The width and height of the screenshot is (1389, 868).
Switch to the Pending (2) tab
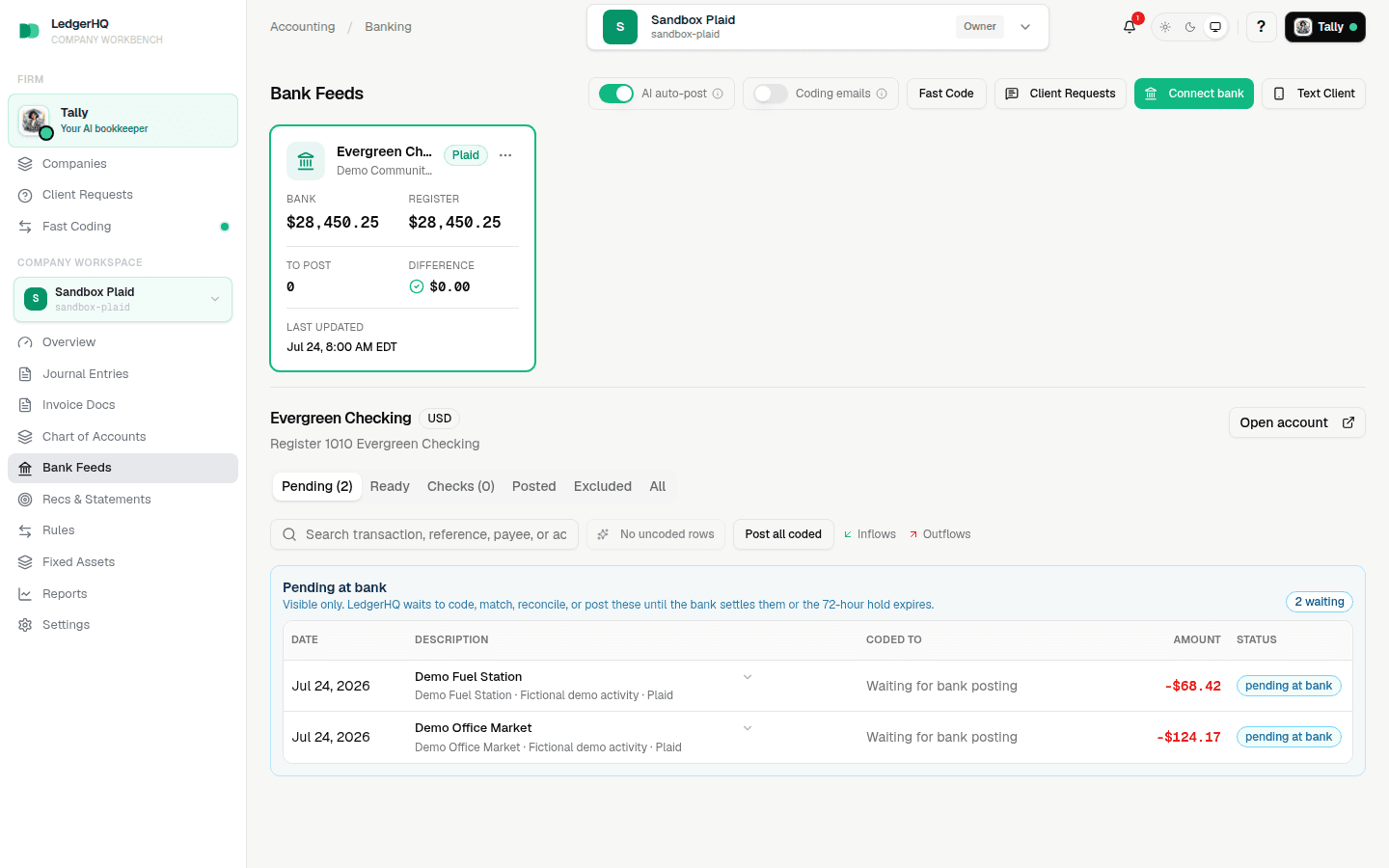[x=317, y=486]
